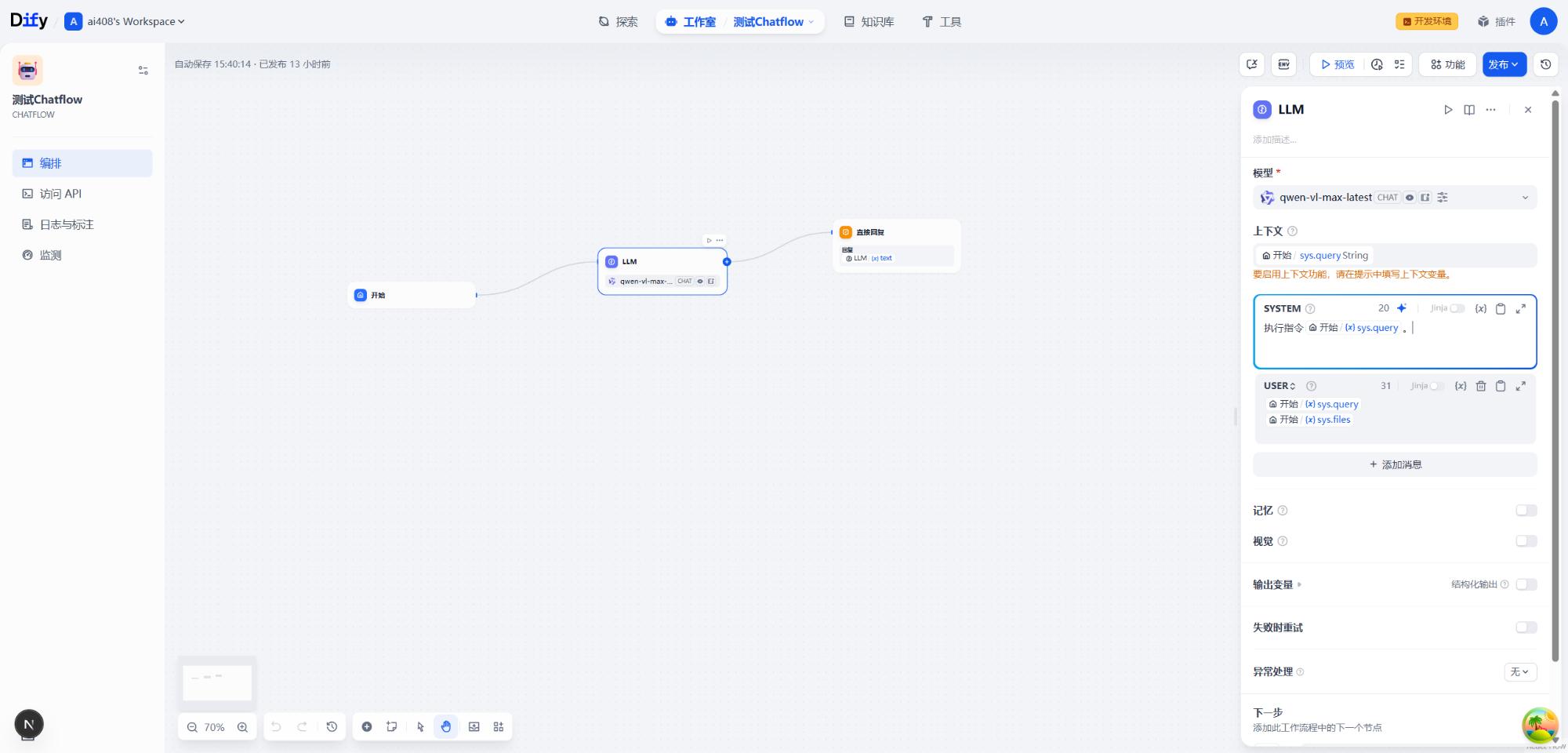Zoom in on the canvas

click(242, 727)
